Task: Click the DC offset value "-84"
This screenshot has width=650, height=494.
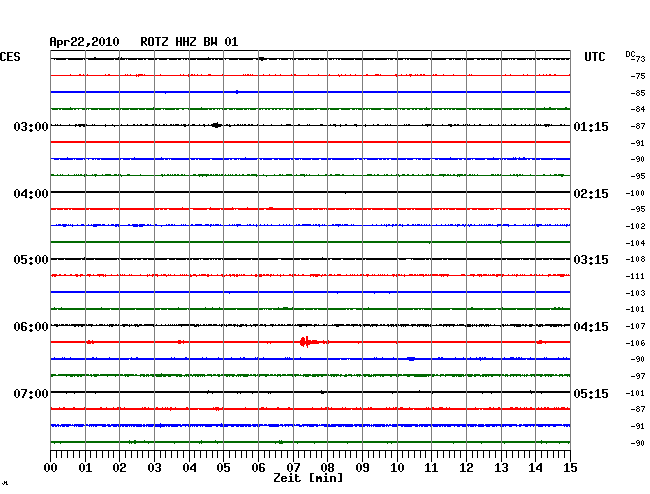Action: click(638, 109)
